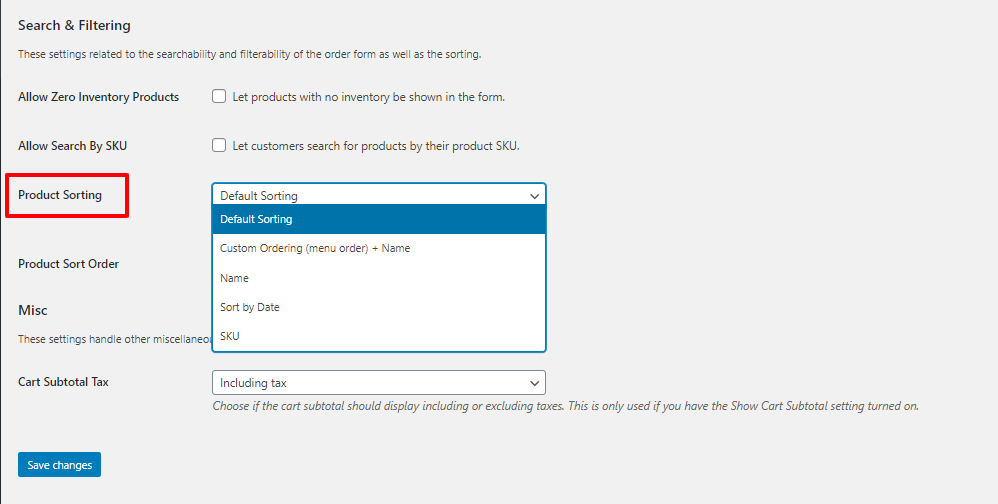Viewport: 998px width, 504px height.
Task: Click the "Let customers search for products" label text
Action: [376, 146]
